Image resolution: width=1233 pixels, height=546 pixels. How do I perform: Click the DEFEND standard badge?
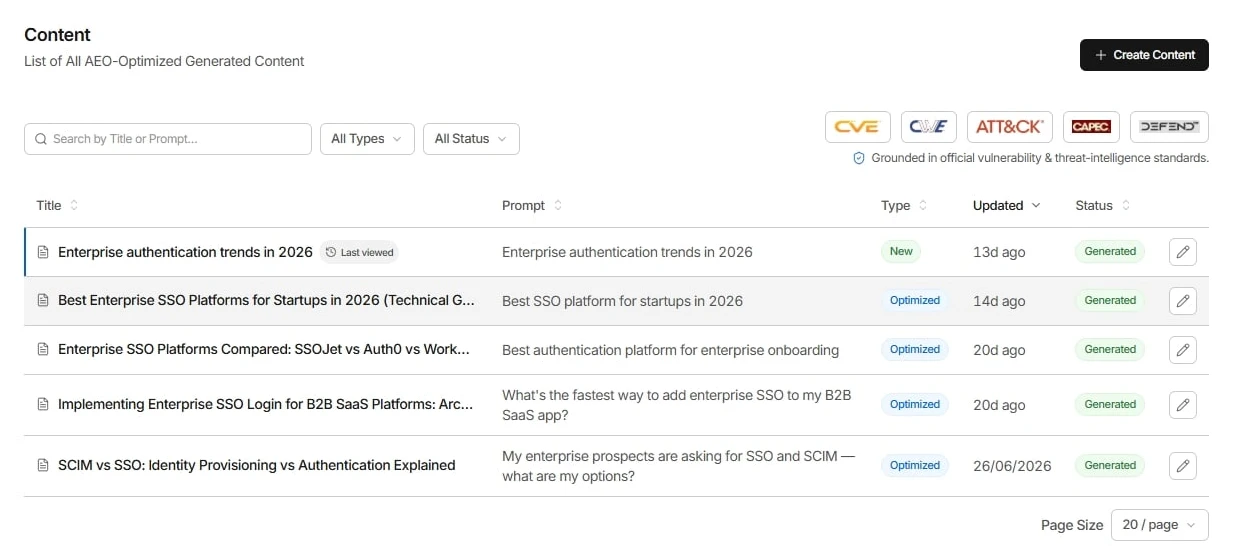tap(1169, 127)
